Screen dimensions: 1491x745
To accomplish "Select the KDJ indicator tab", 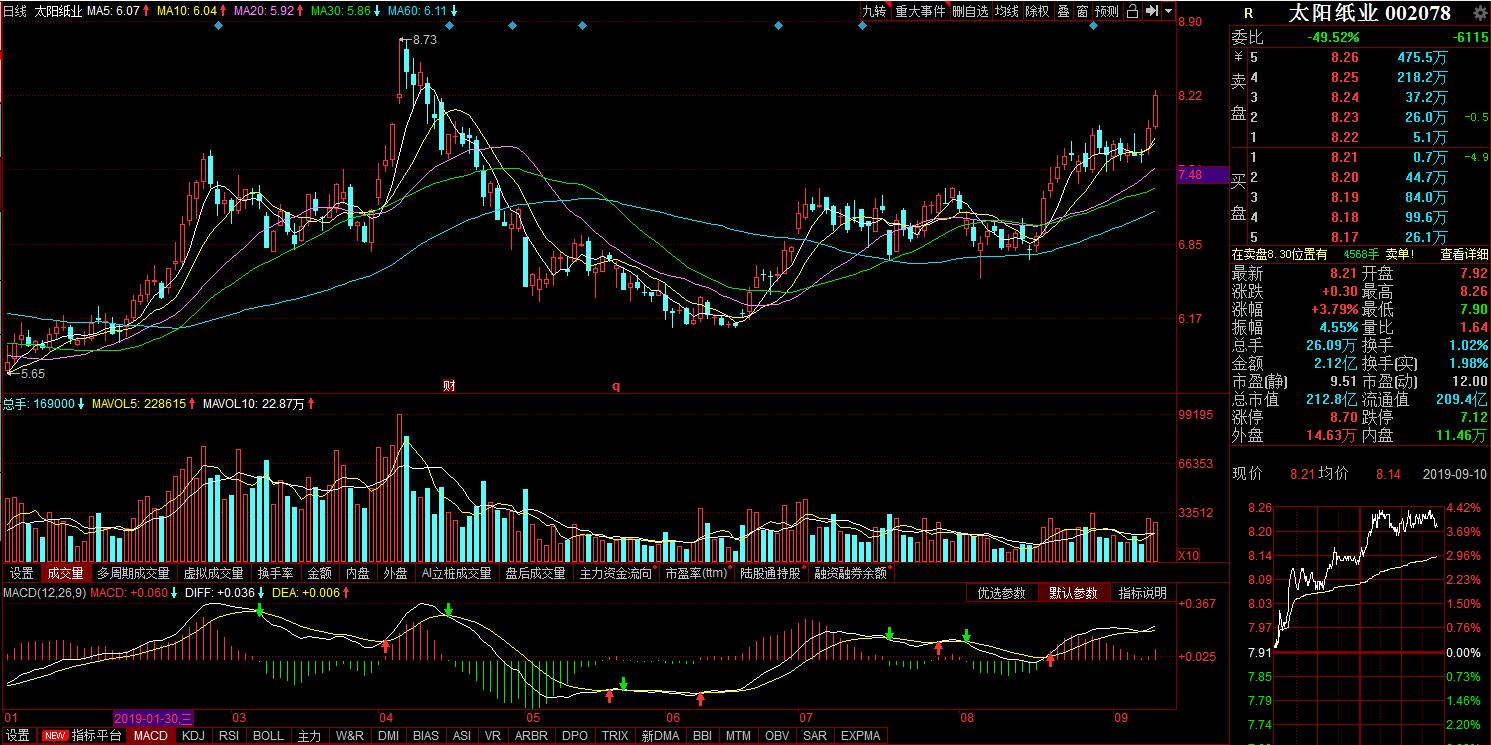I will point(194,736).
